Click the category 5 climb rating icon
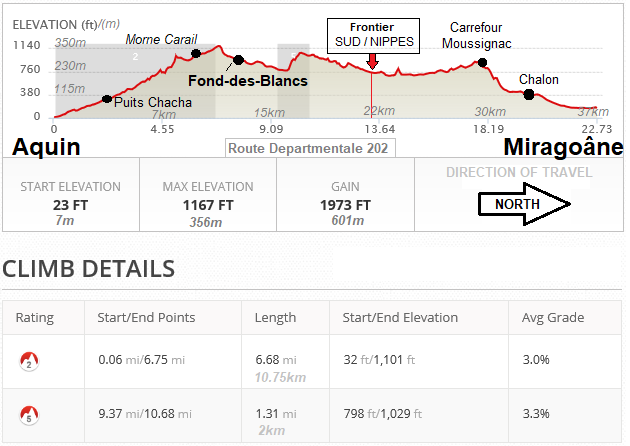This screenshot has width=630, height=446. (28, 413)
